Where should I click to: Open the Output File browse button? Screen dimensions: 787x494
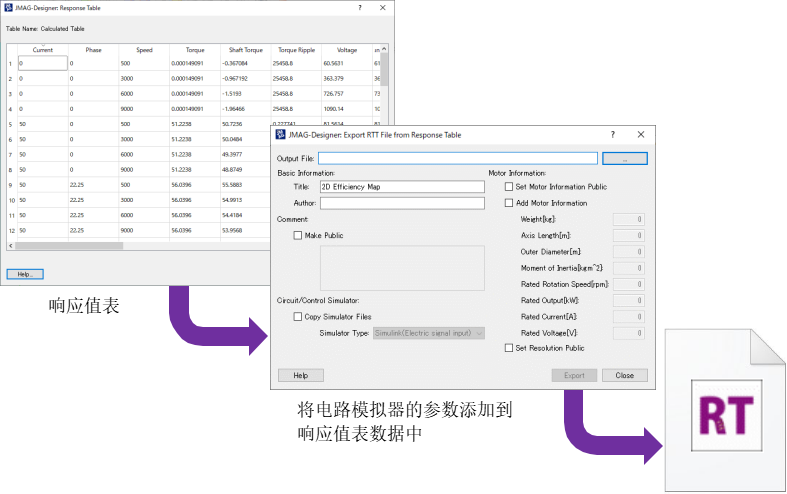point(625,158)
